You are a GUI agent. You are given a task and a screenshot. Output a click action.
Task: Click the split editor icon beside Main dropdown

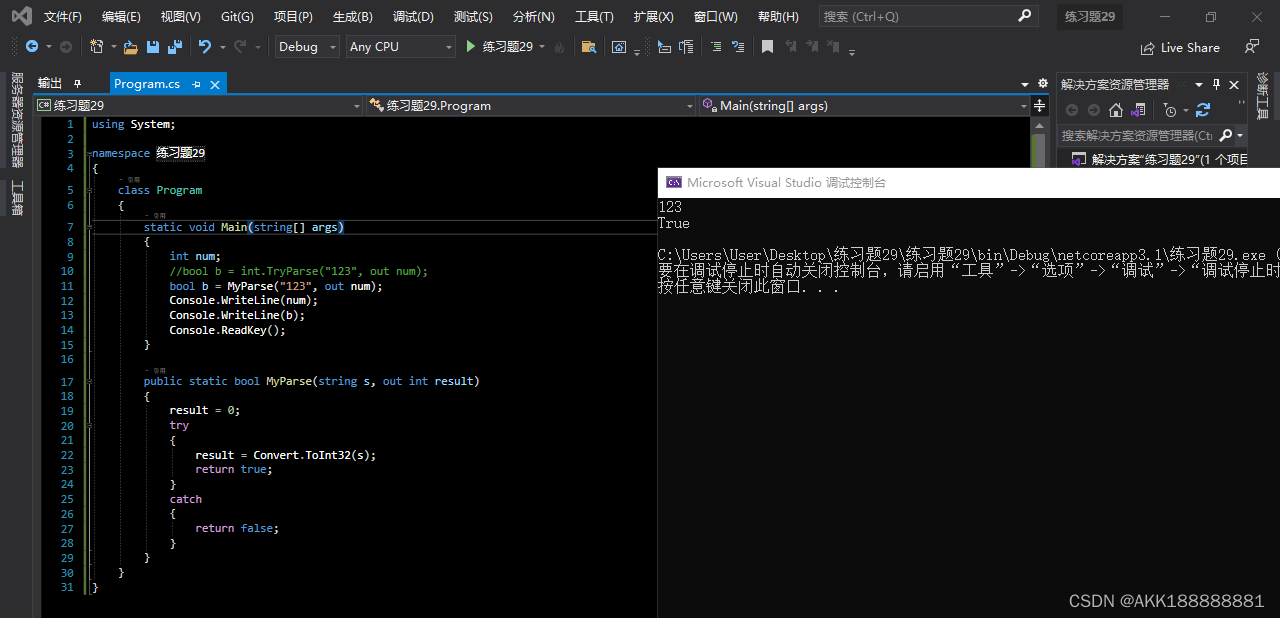[1042, 105]
